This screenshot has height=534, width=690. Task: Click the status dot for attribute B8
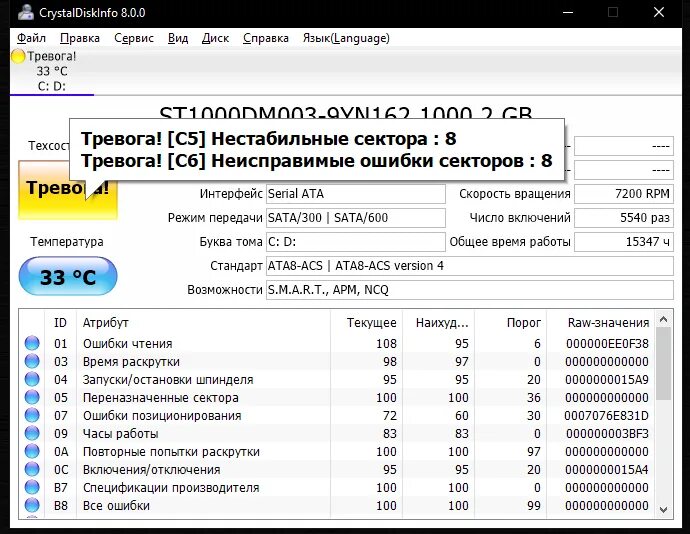click(x=32, y=505)
